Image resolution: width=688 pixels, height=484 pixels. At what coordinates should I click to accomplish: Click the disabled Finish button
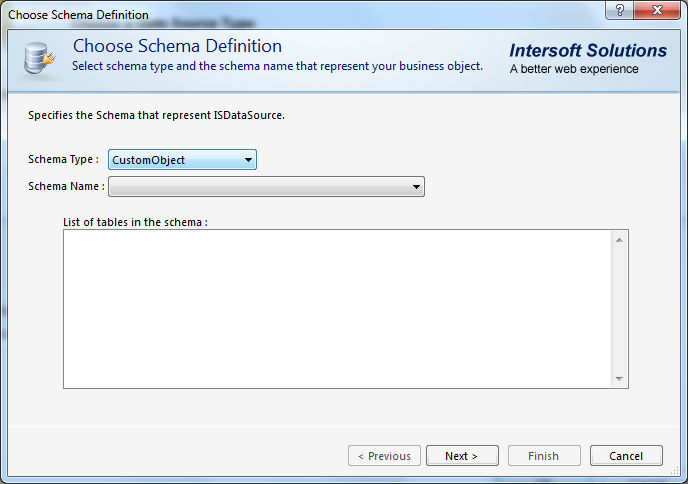(x=543, y=456)
